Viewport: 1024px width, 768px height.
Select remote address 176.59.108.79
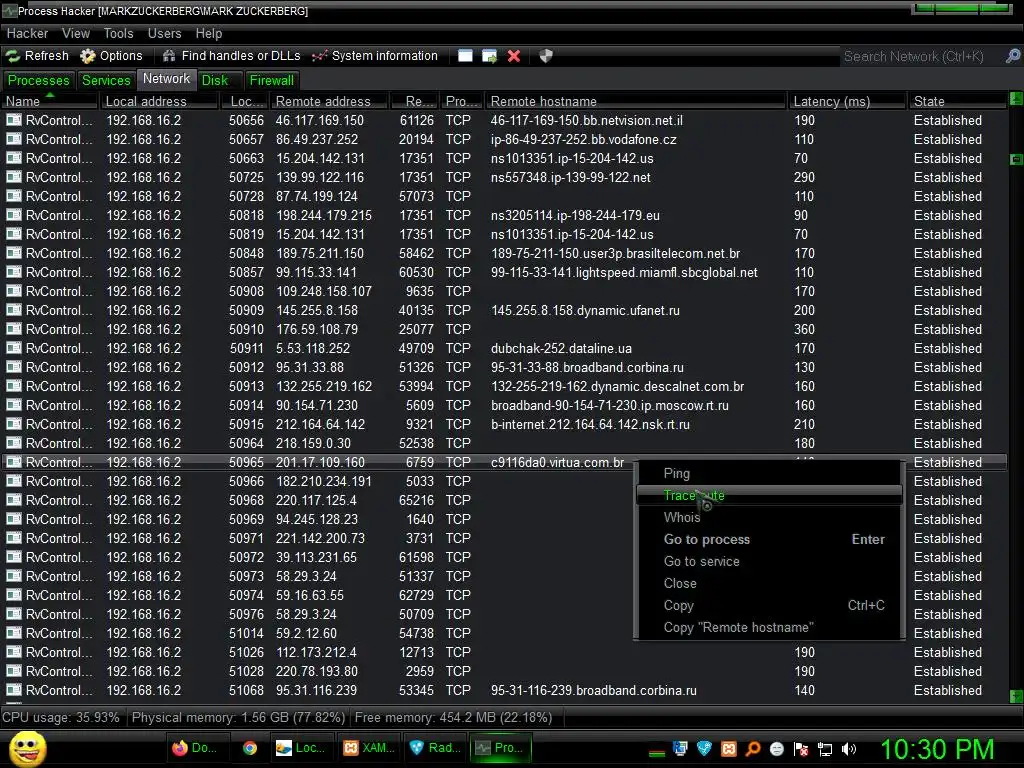[x=317, y=329]
